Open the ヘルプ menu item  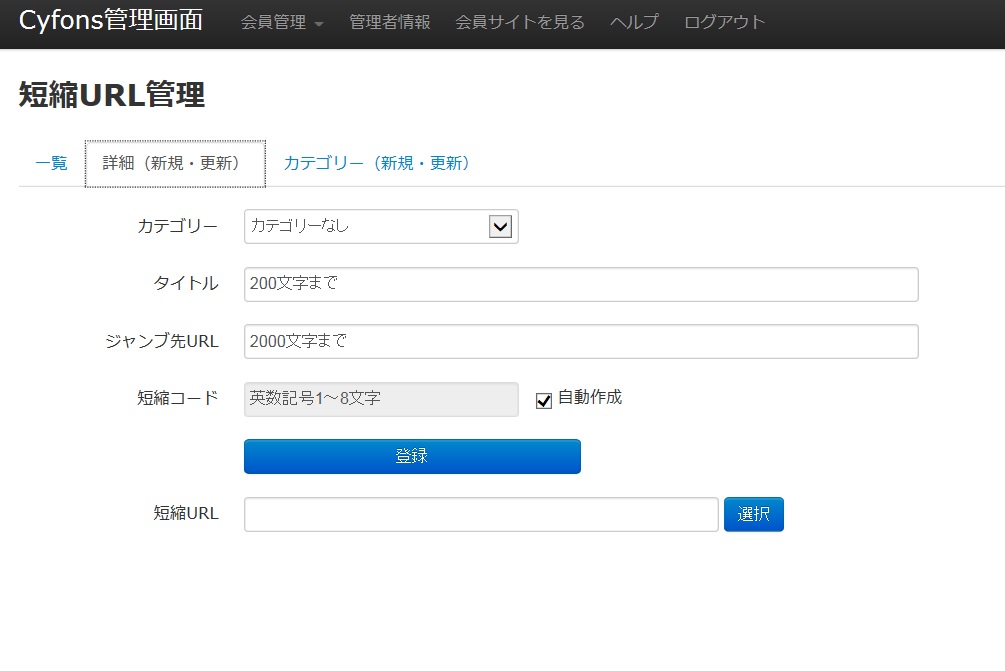[634, 22]
